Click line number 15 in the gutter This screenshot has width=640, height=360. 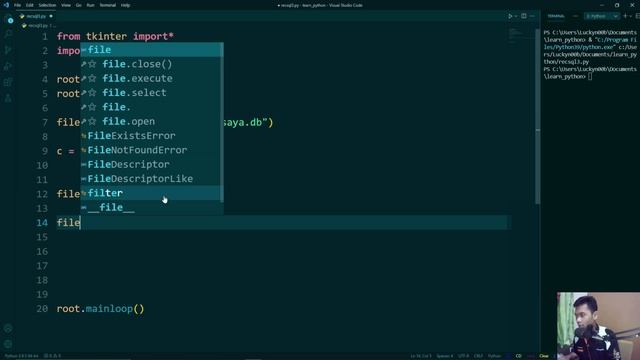point(42,237)
